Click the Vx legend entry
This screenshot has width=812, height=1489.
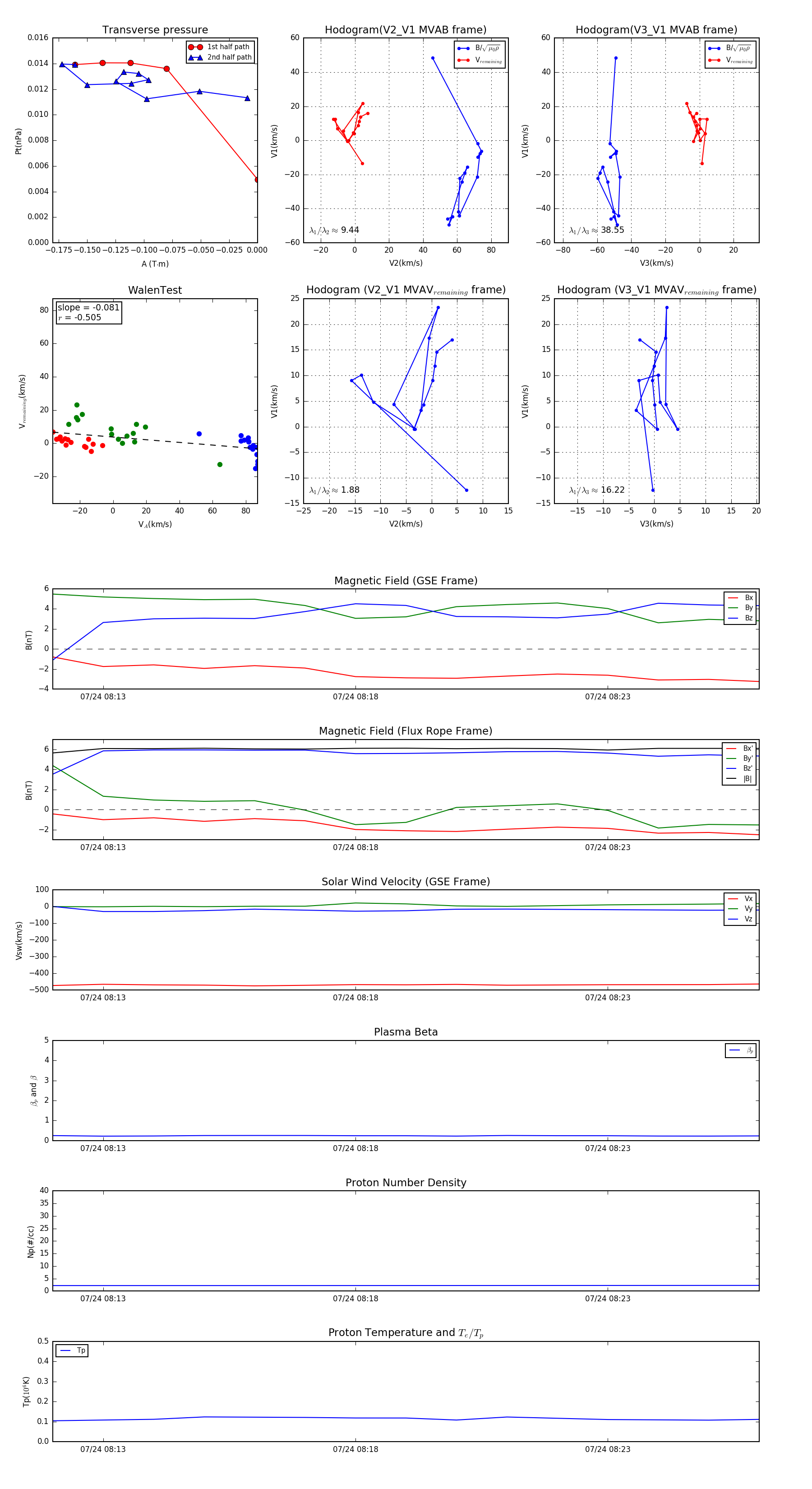740,899
